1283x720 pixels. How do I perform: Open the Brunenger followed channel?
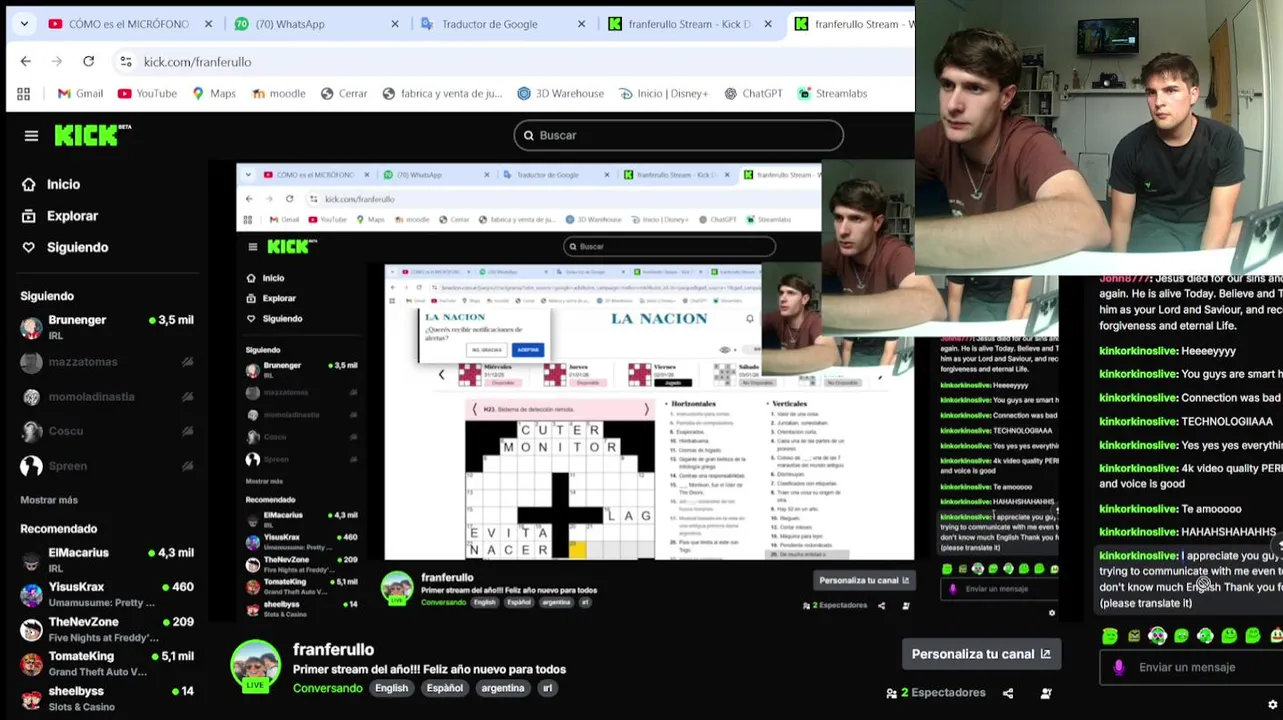(x=106, y=327)
